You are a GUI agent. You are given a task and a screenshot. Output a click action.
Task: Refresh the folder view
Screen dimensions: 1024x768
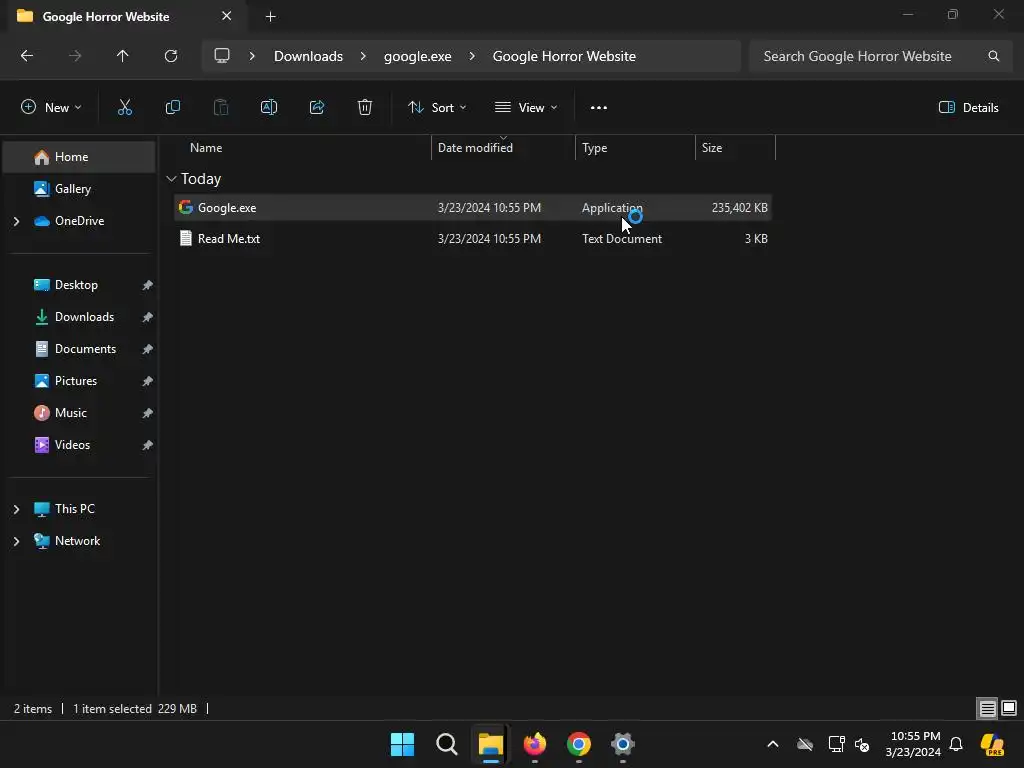point(171,56)
